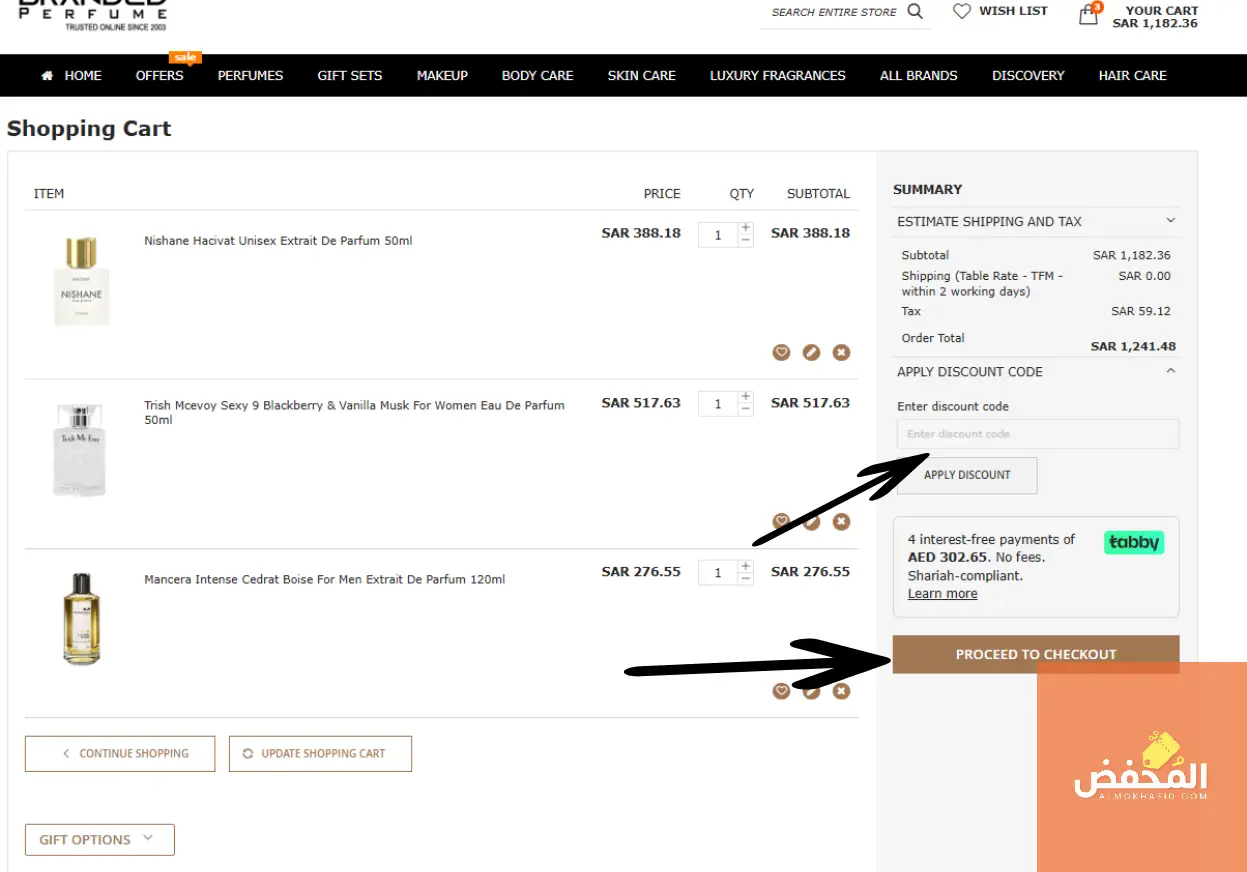Open the Wish List link
The height and width of the screenshot is (872, 1247).
click(1013, 11)
